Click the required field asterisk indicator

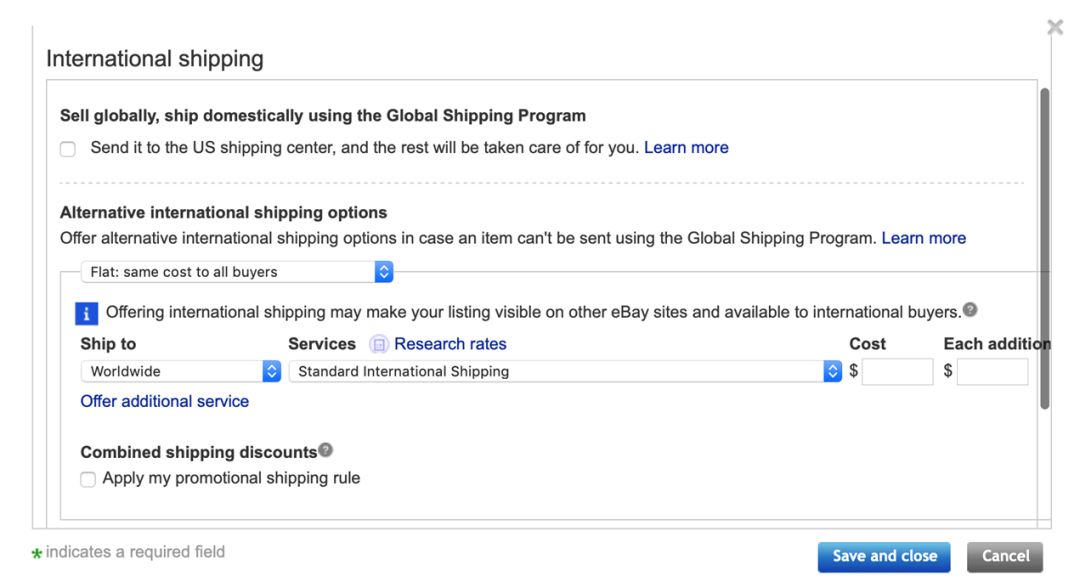38,551
